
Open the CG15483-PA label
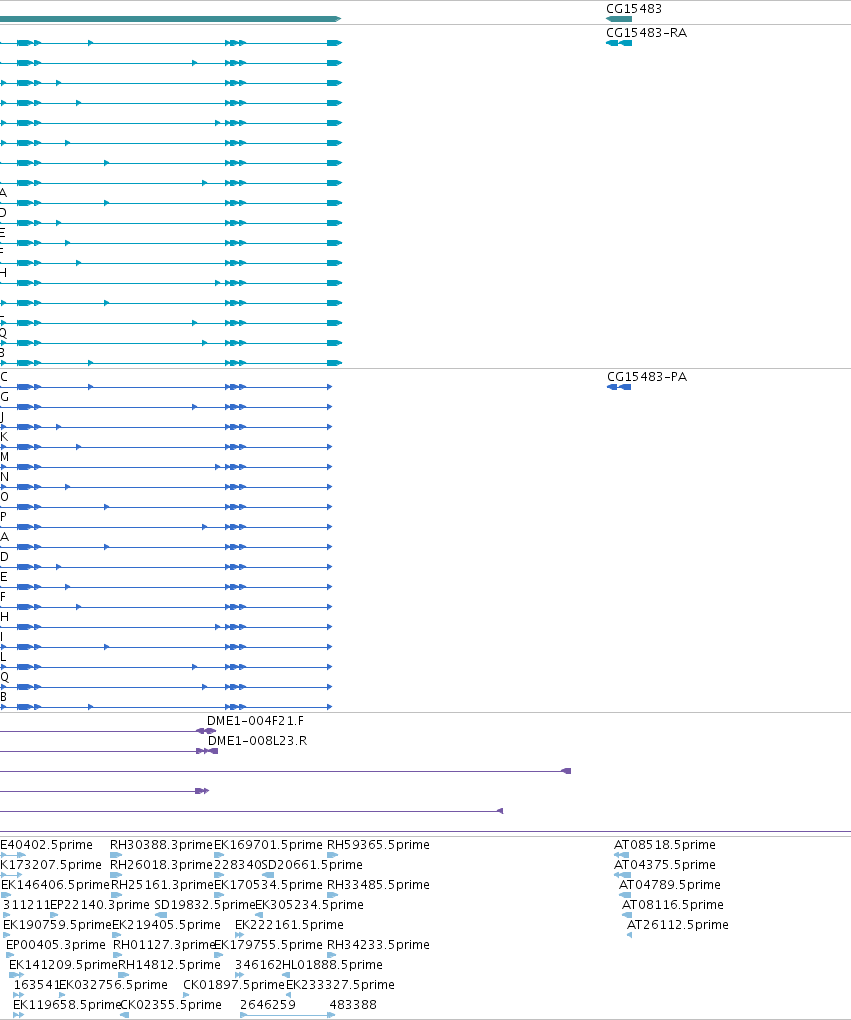point(647,377)
